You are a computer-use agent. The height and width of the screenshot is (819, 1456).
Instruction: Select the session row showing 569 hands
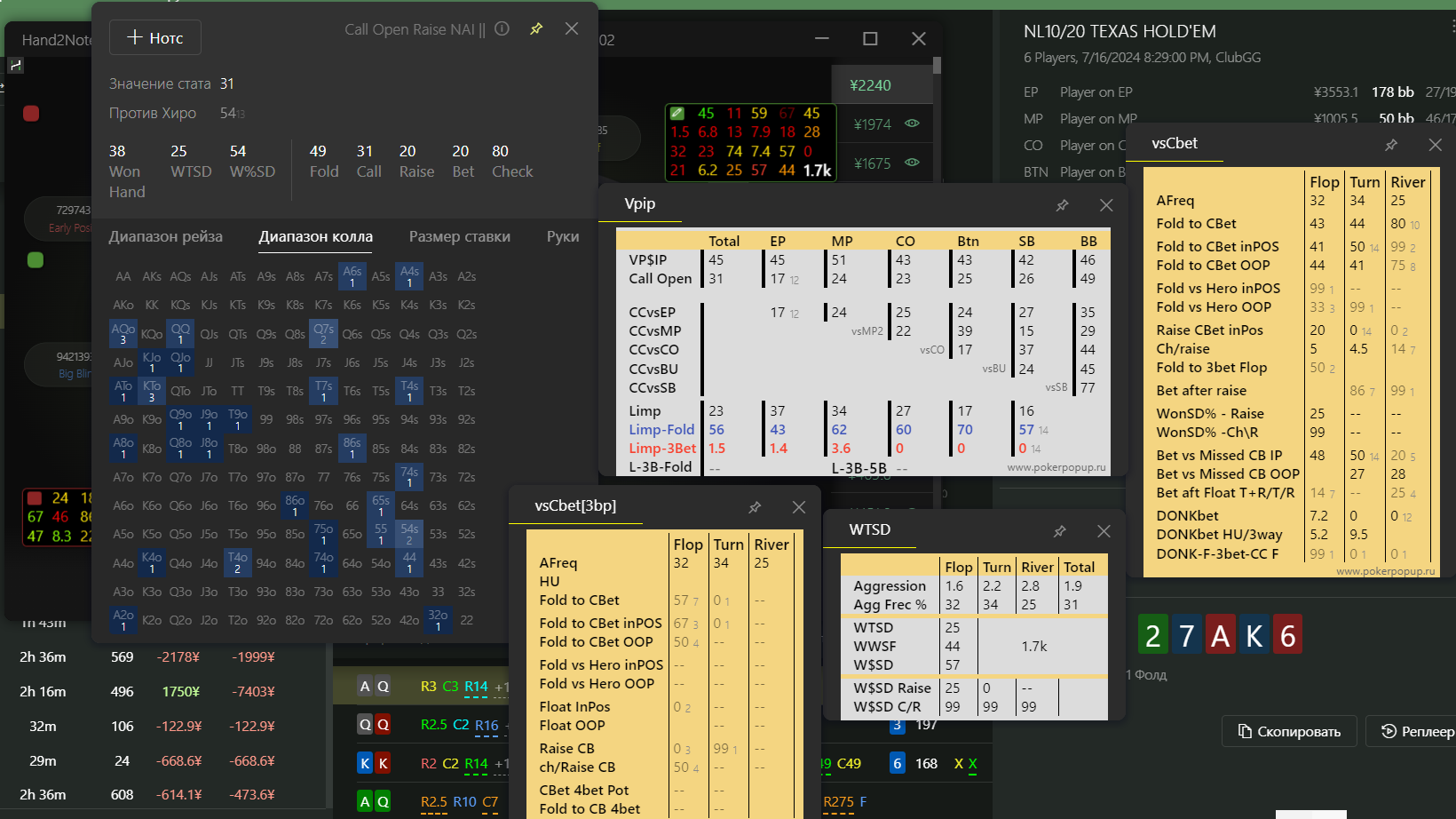[164, 656]
